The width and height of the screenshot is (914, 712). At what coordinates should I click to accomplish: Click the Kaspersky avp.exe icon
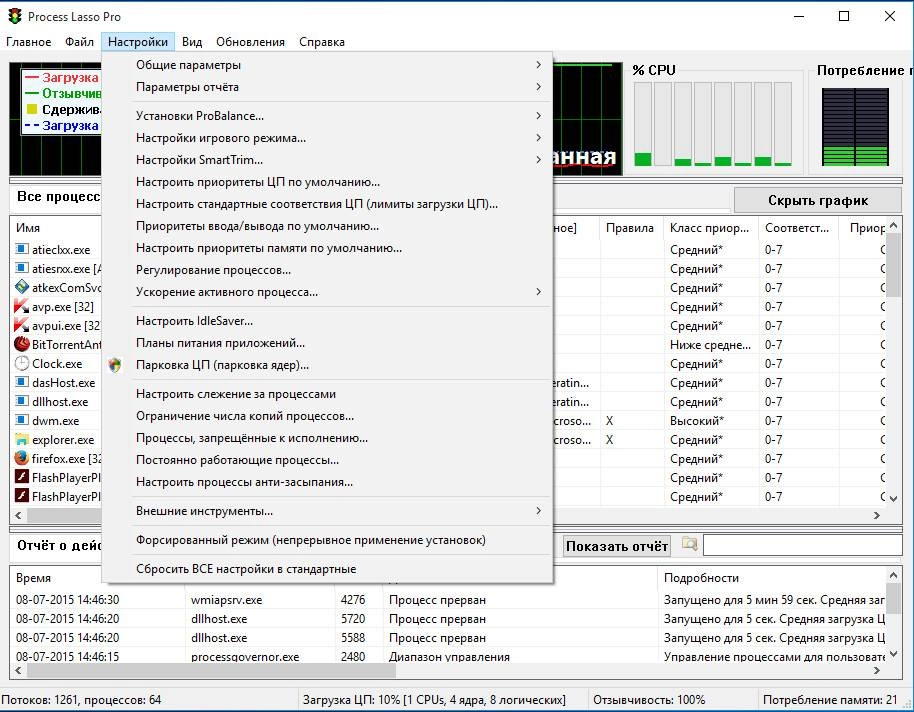point(22,306)
